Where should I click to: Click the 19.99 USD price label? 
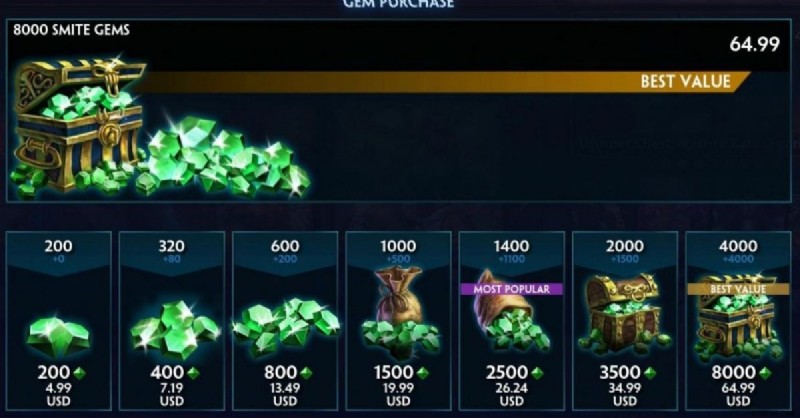[x=398, y=395]
